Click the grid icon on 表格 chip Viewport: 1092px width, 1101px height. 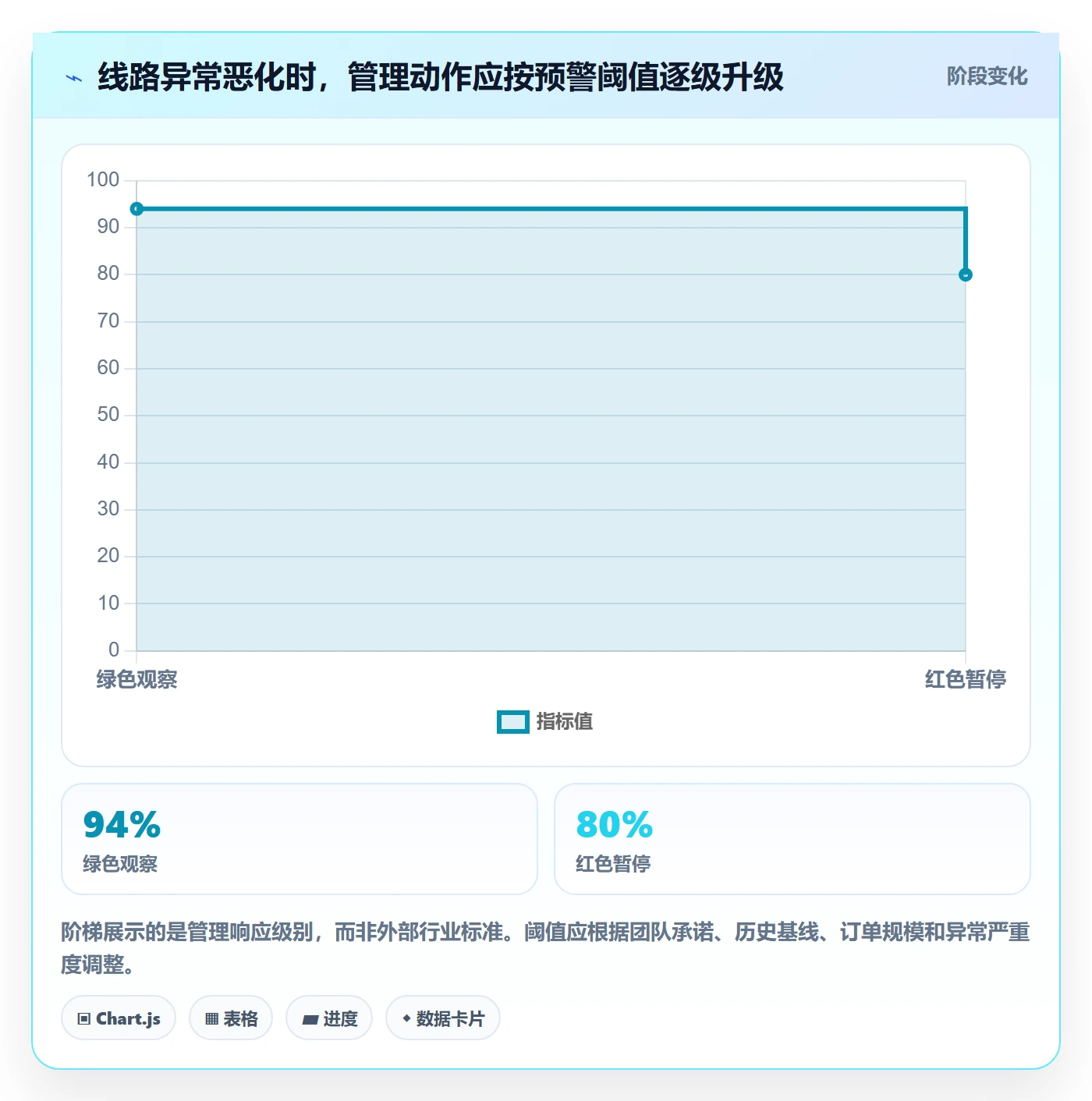point(211,1018)
